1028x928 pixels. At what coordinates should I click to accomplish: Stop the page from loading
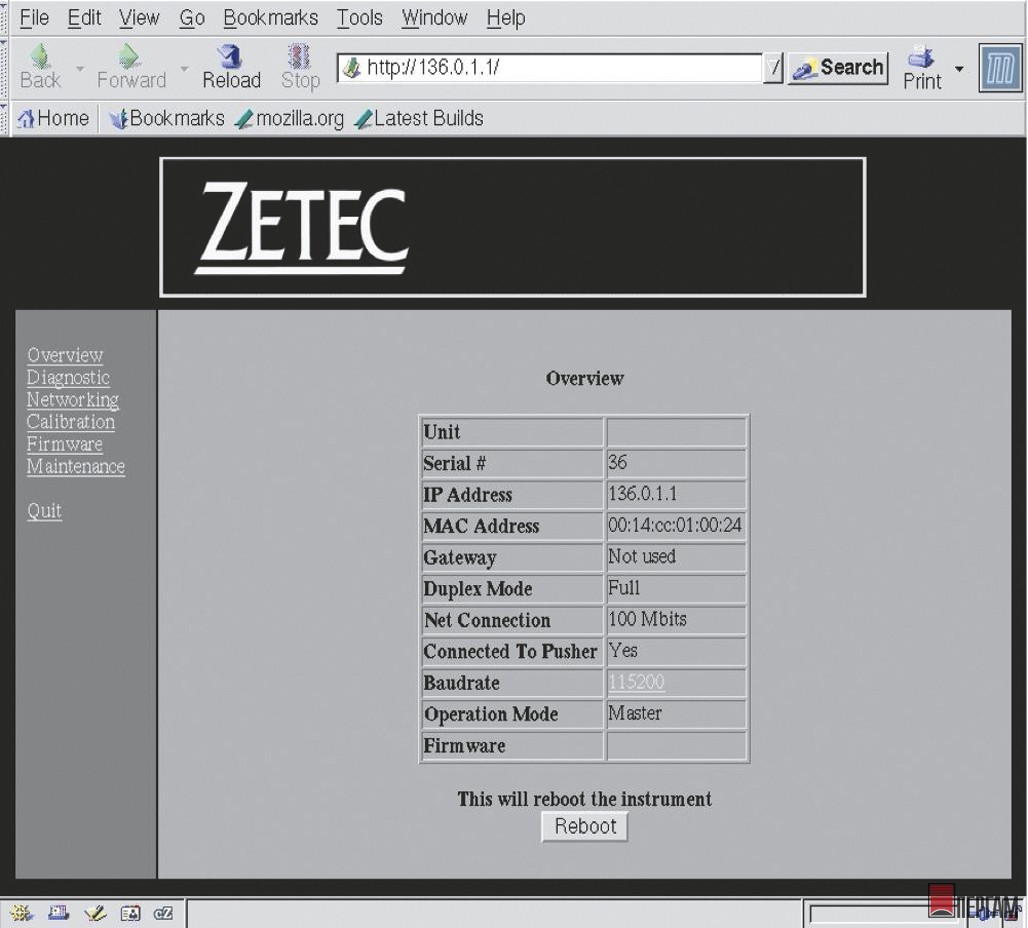300,66
